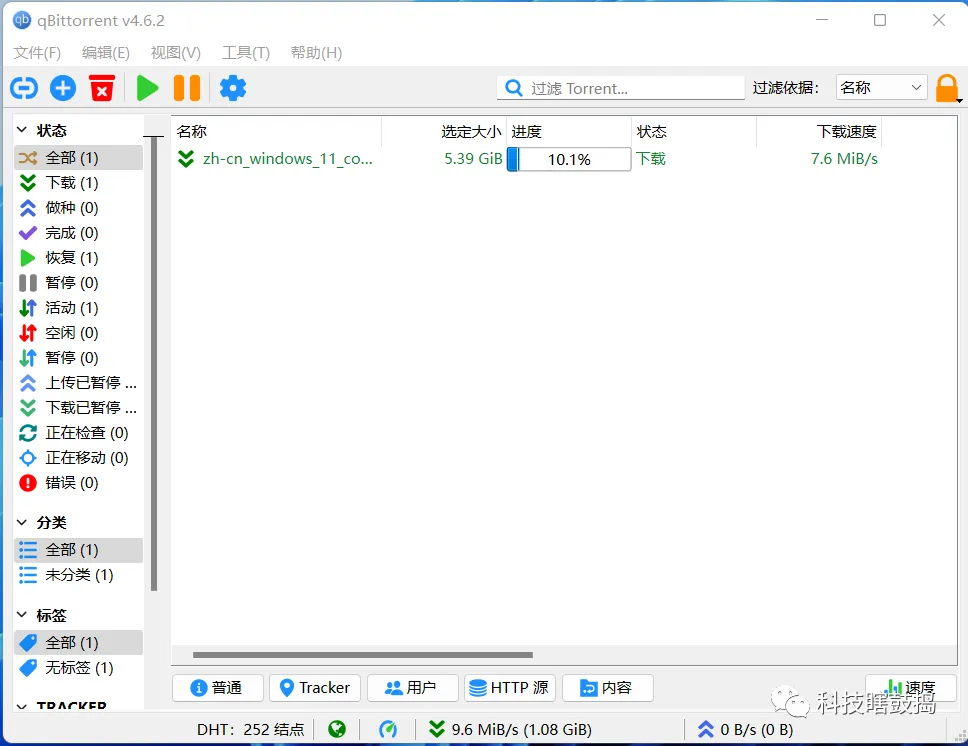968x746 pixels.
Task: Click the sidebar vertical scrollbar
Action: click(154, 364)
